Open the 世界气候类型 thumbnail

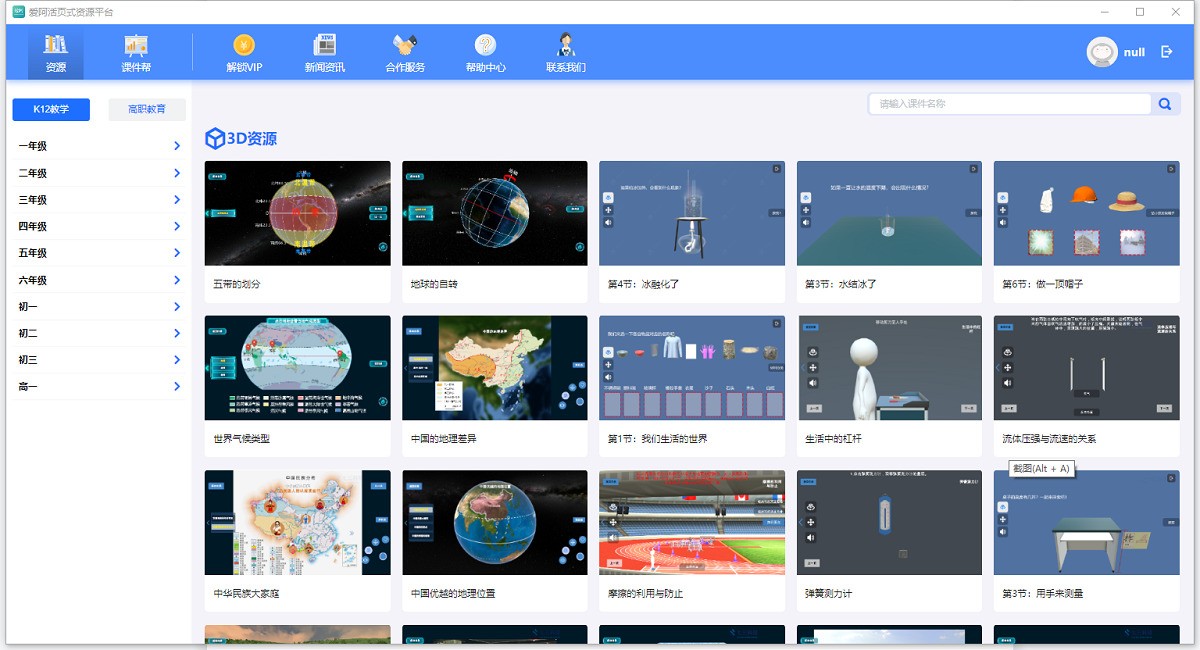click(297, 368)
